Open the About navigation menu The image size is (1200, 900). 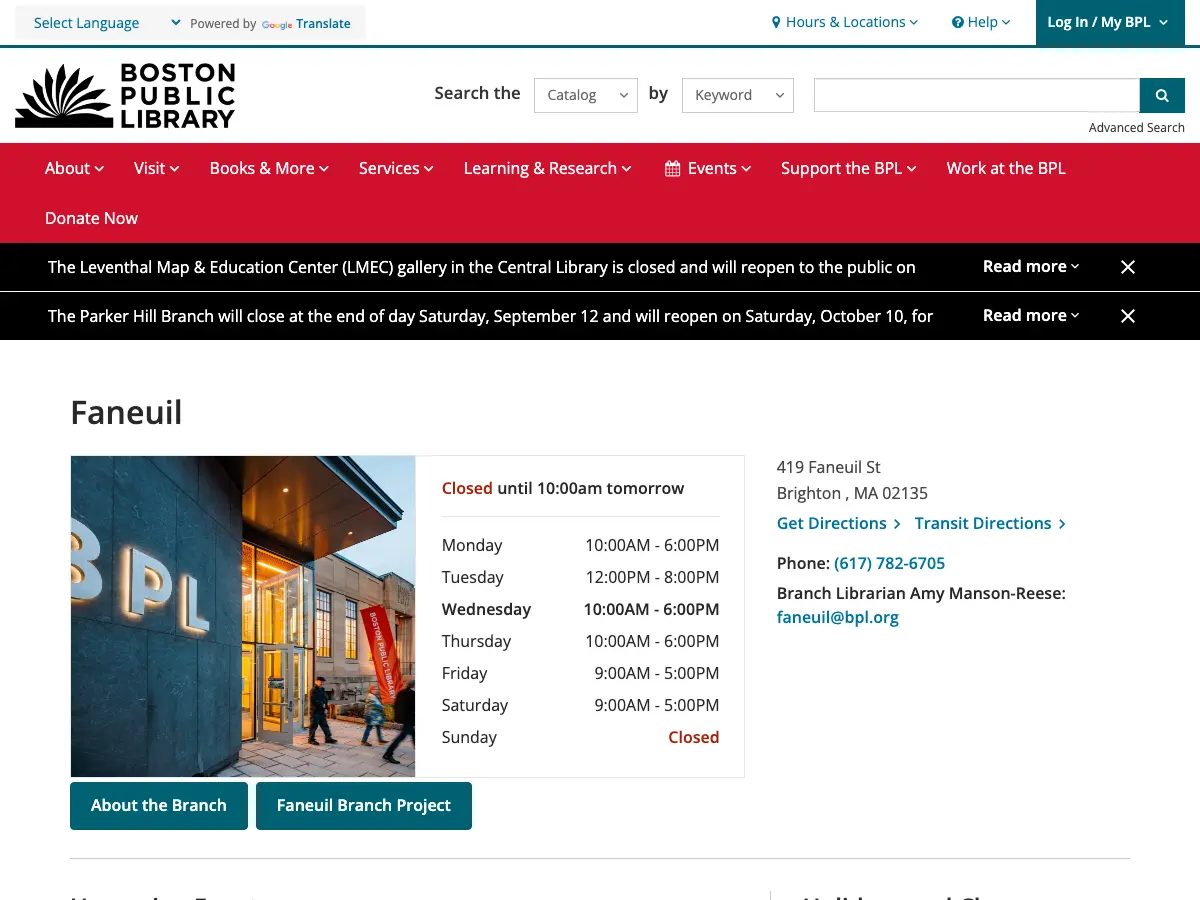(x=74, y=168)
